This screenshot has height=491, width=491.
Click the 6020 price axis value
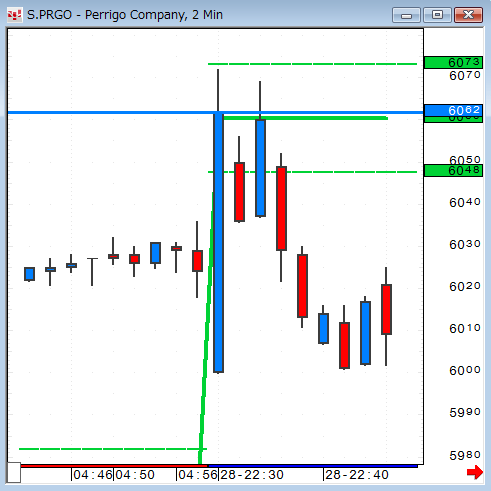465,286
